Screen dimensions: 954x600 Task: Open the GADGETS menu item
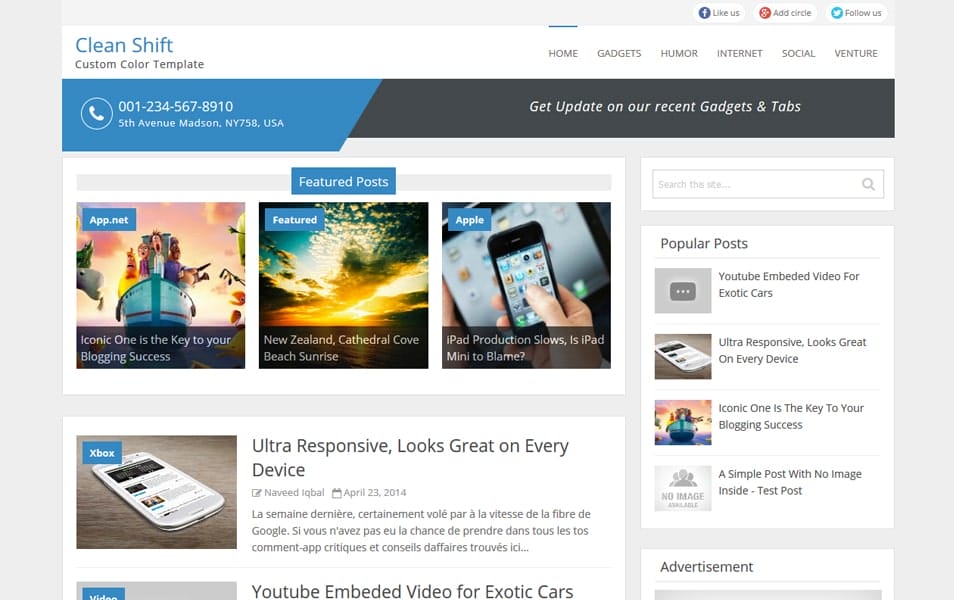(x=619, y=53)
